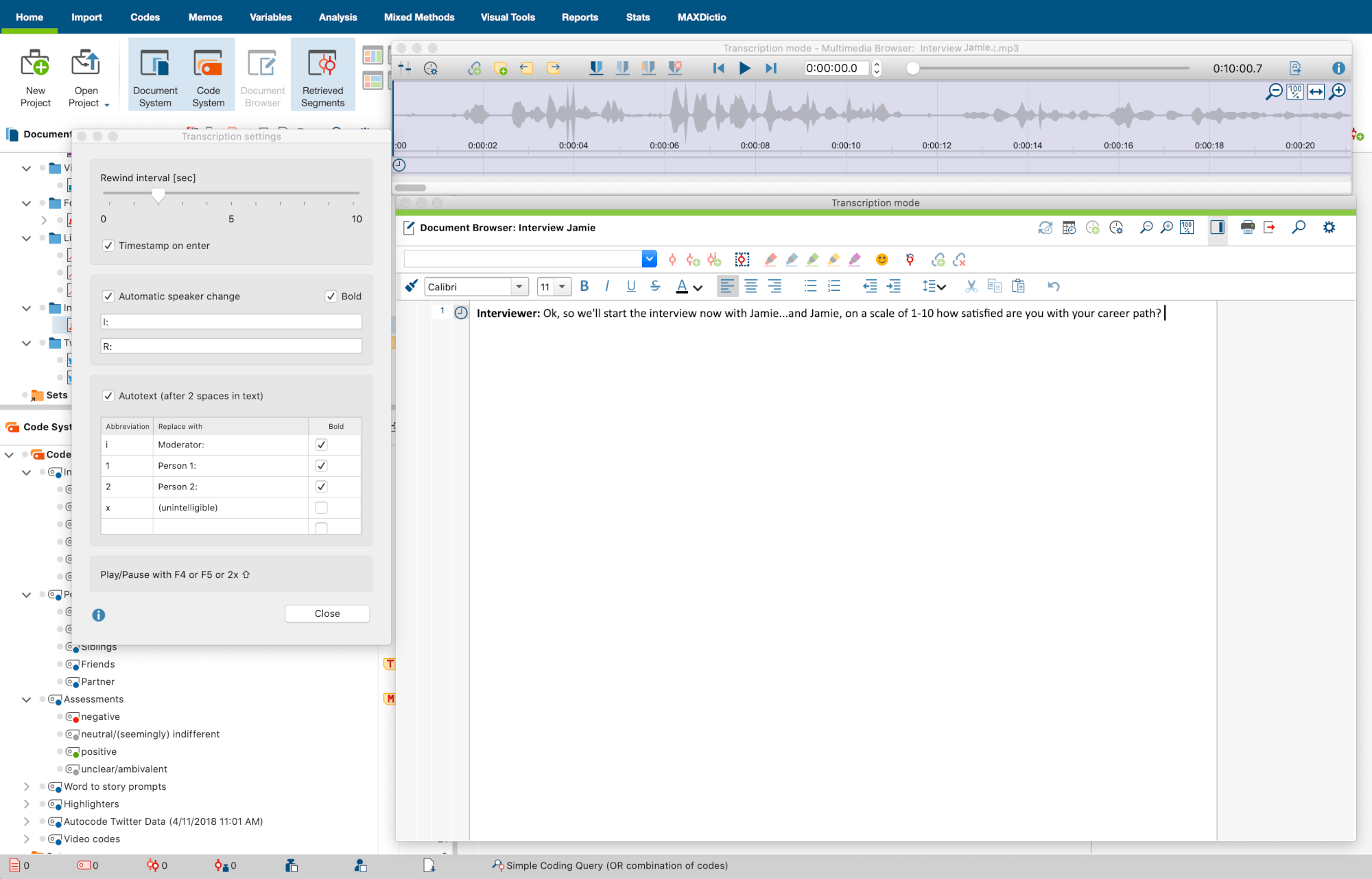Image resolution: width=1372 pixels, height=879 pixels.
Task: Apply italic formatting
Action: pyautogui.click(x=607, y=286)
